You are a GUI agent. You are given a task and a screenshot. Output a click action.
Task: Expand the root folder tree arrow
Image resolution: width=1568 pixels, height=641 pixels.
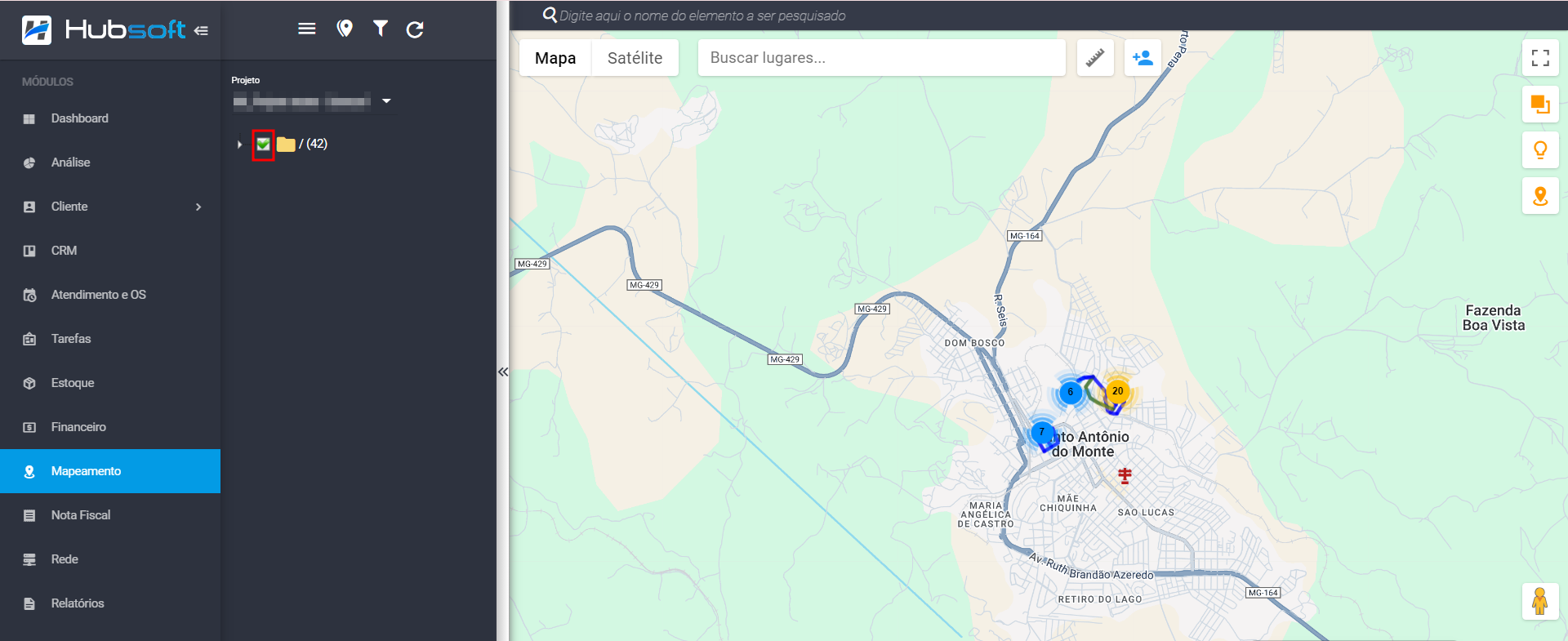pos(239,145)
